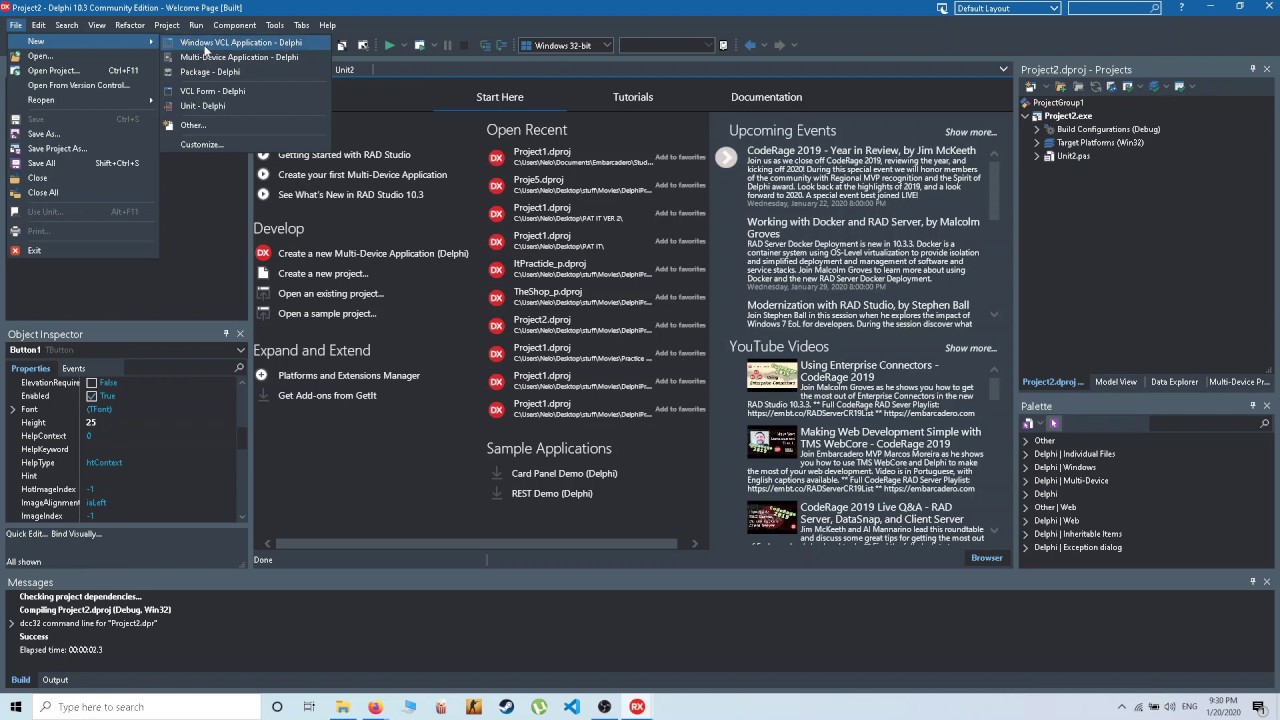Click the play circle beside Upcoming Events
The height and width of the screenshot is (720, 1280).
coord(726,157)
